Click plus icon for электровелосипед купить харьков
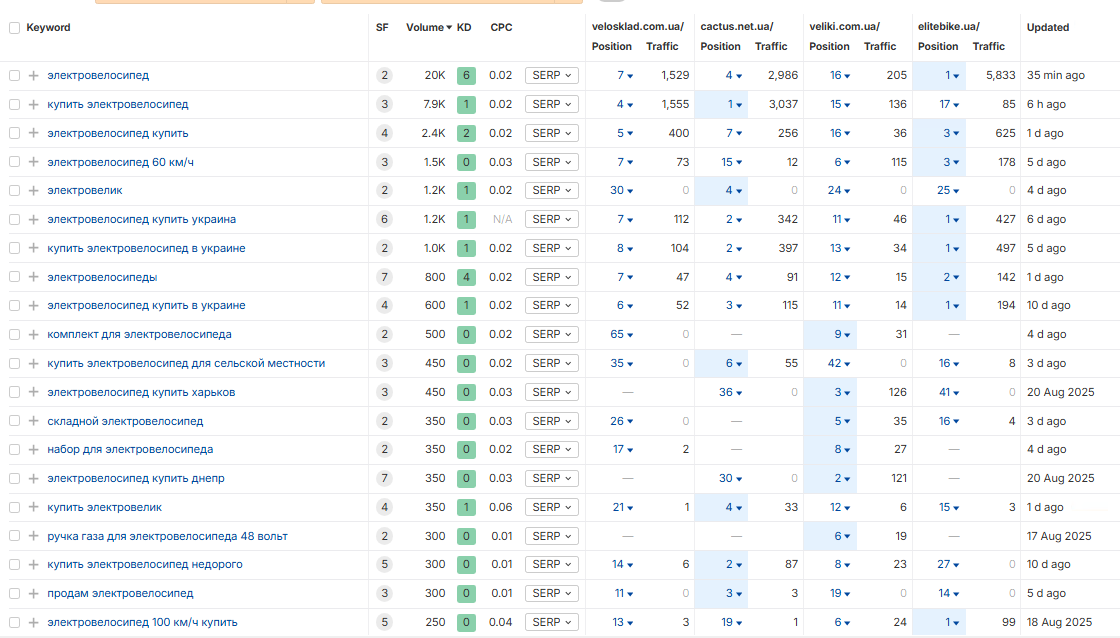This screenshot has height=638, width=1120. click(34, 392)
